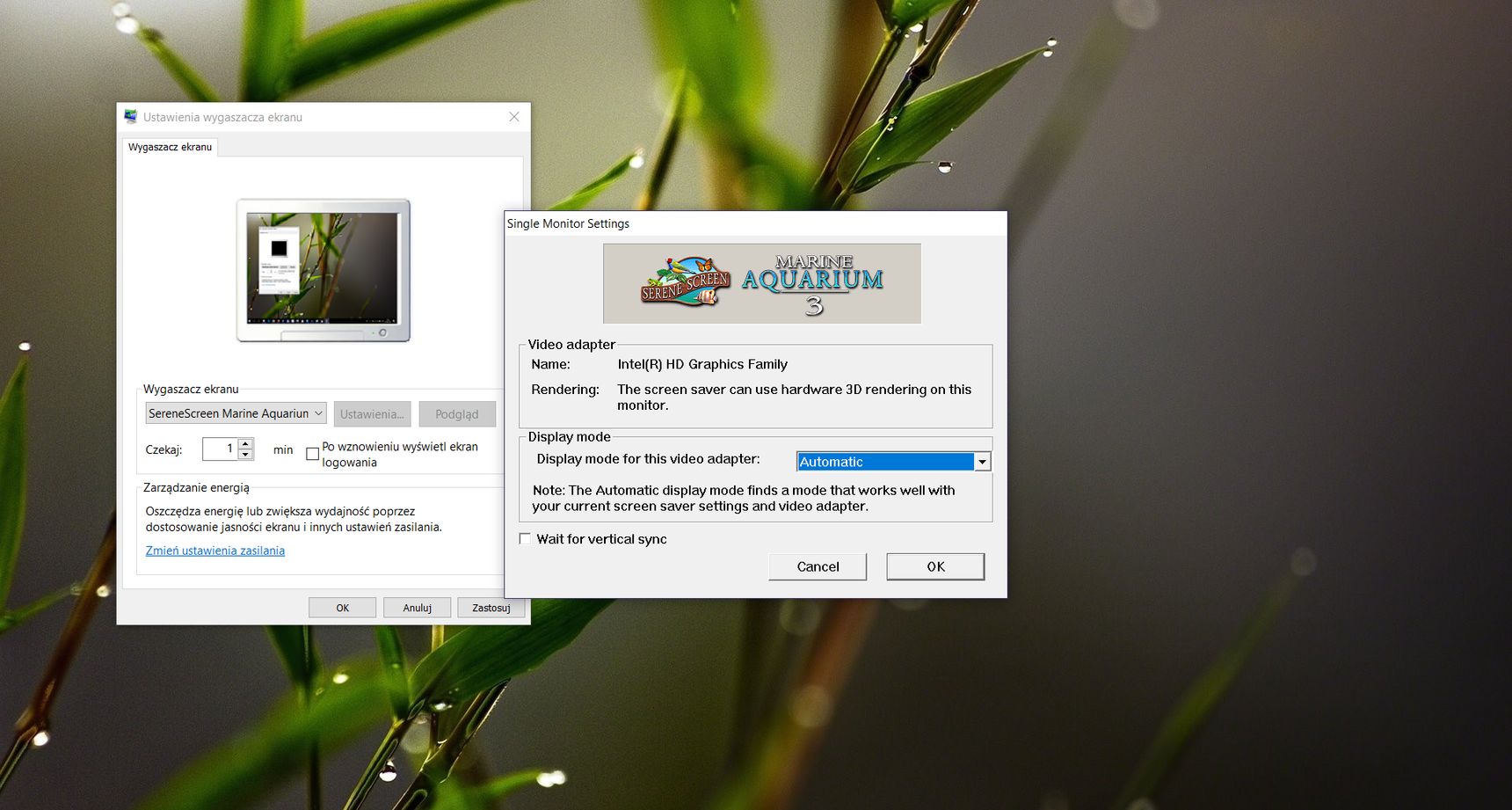The height and width of the screenshot is (810, 1512).
Task: Click the OK button in Single Monitor Settings
Action: pyautogui.click(x=935, y=566)
